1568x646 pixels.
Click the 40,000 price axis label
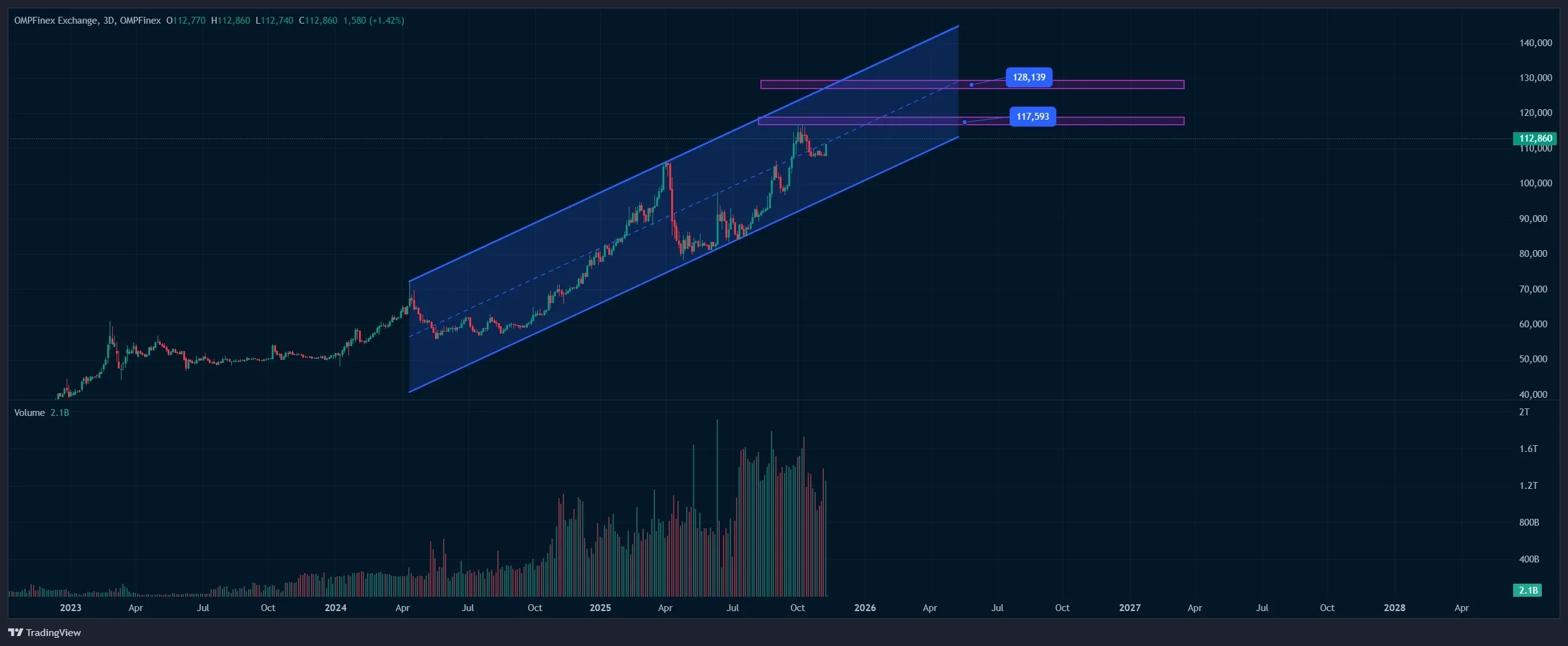point(1533,395)
